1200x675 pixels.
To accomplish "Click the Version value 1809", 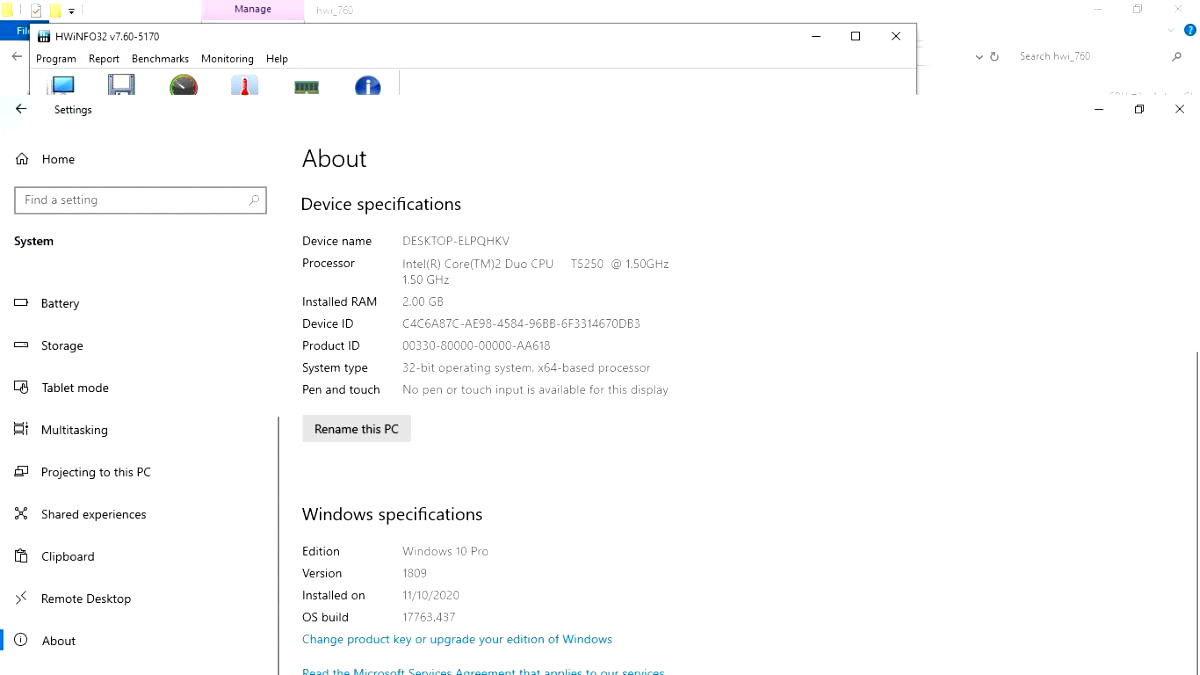I will (414, 573).
